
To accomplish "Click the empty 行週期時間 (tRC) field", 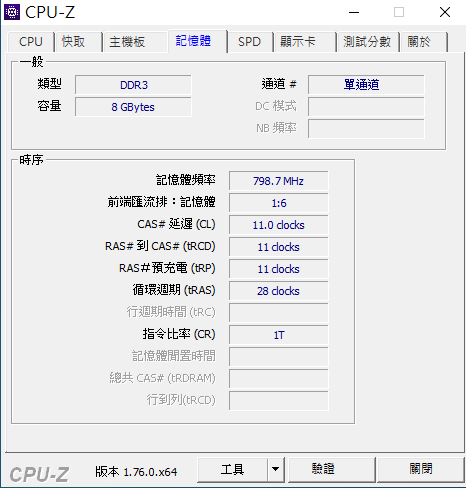I will click(279, 313).
